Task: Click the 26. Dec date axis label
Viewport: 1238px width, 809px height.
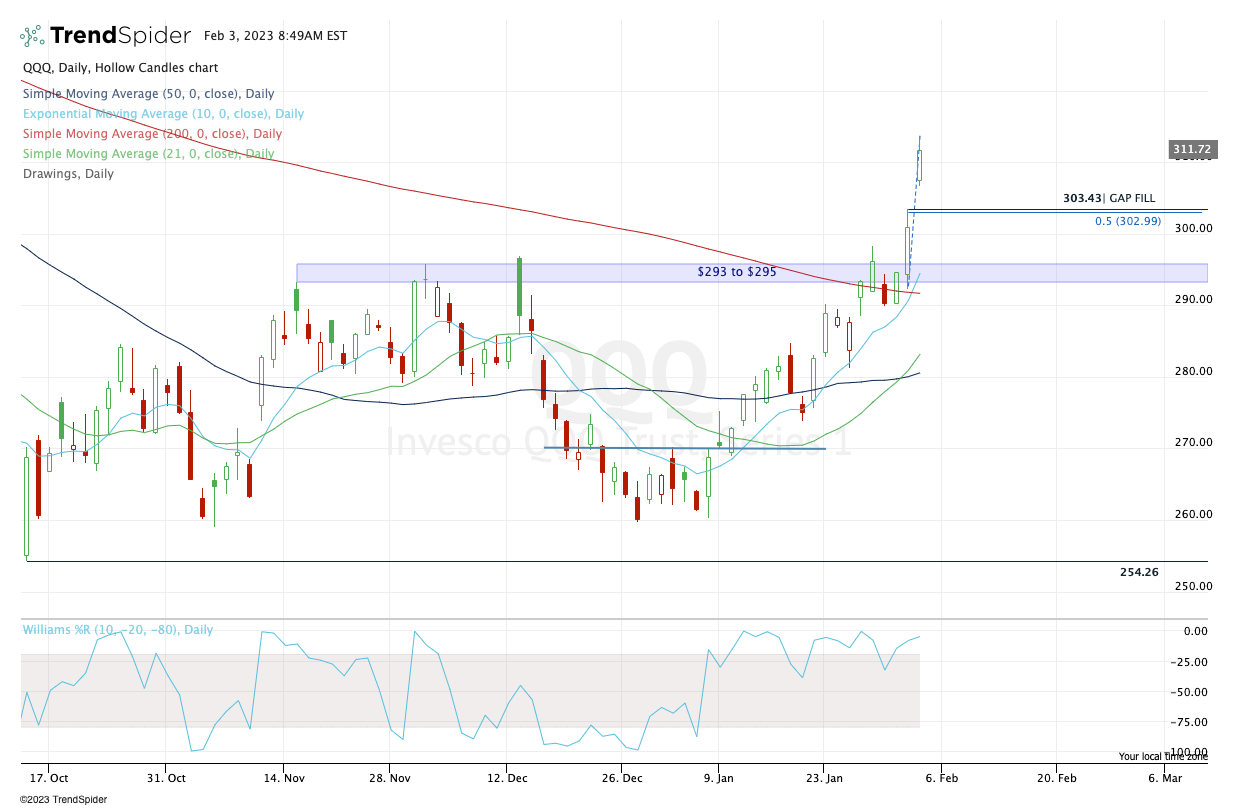Action: (x=621, y=777)
